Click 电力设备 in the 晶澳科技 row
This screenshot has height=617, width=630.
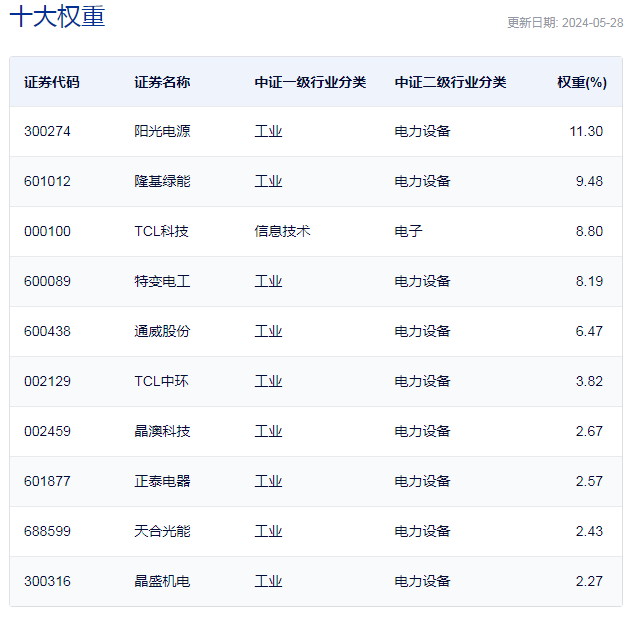pyautogui.click(x=423, y=431)
